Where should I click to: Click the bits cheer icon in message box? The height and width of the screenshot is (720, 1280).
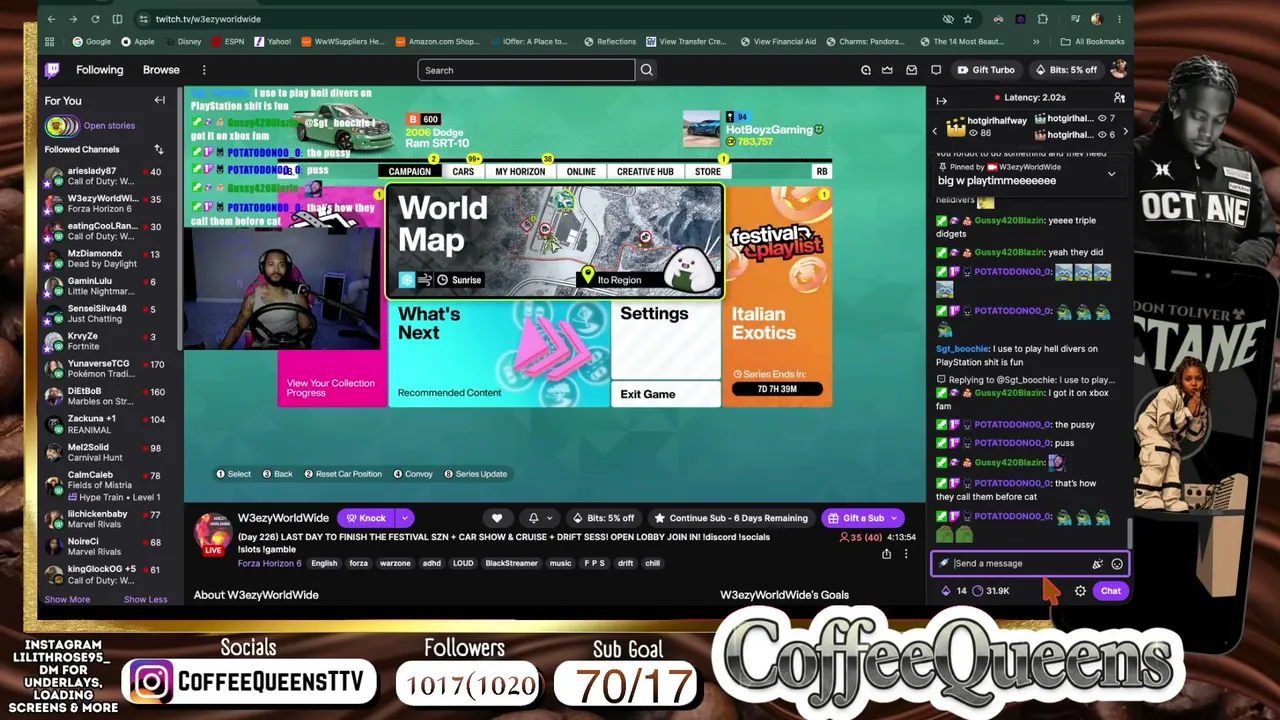tap(1097, 564)
